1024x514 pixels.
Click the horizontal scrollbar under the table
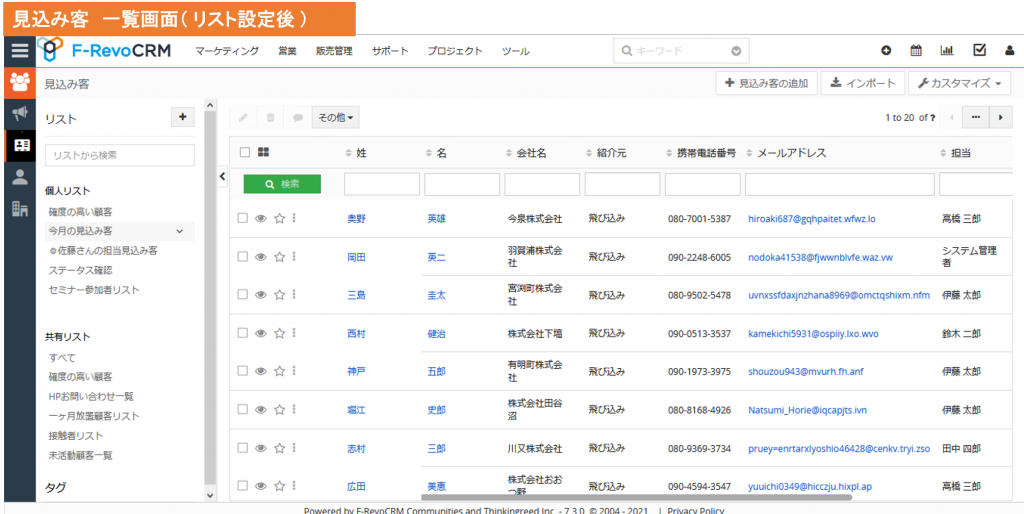pos(637,497)
